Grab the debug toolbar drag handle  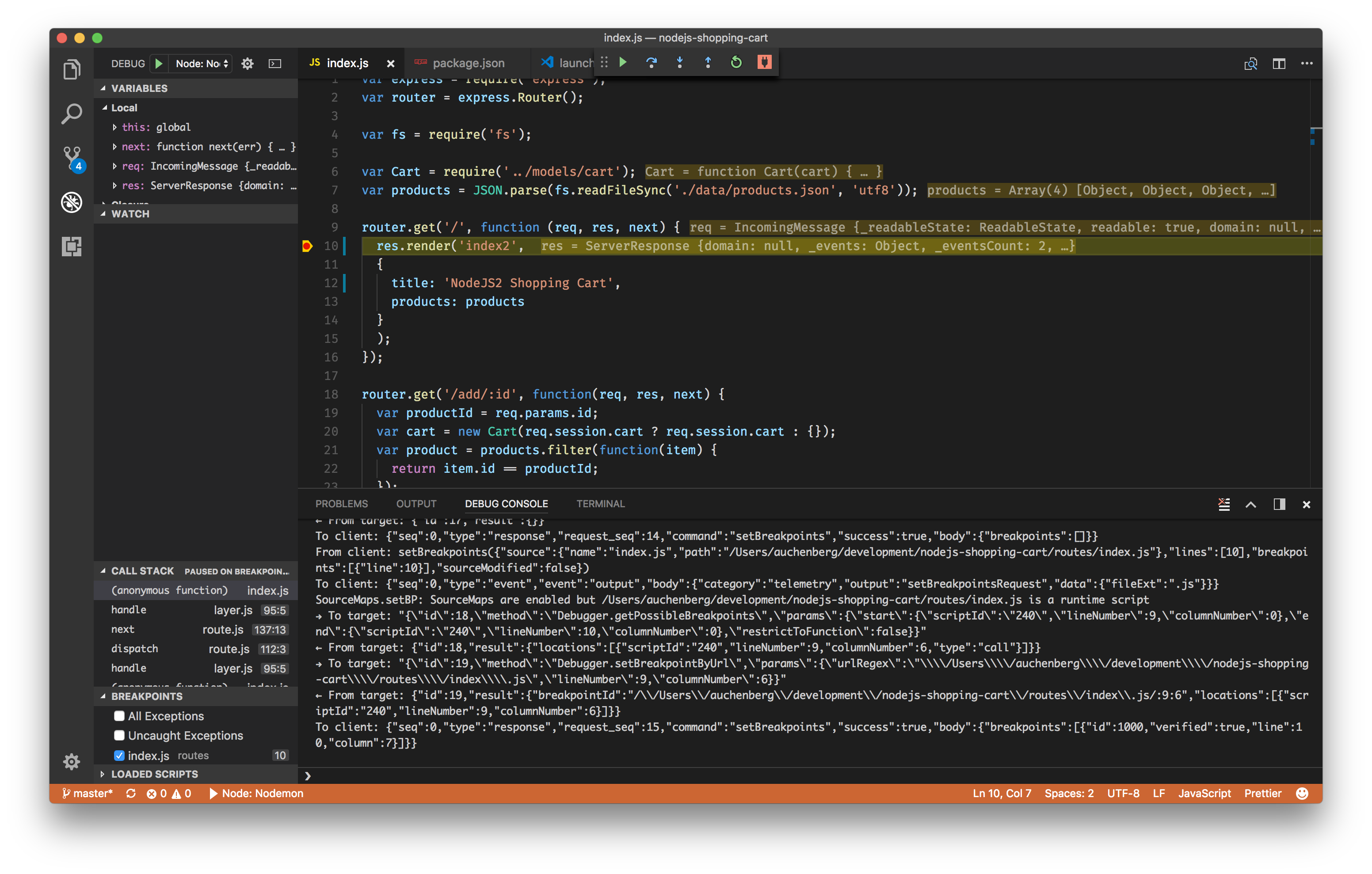[x=604, y=61]
